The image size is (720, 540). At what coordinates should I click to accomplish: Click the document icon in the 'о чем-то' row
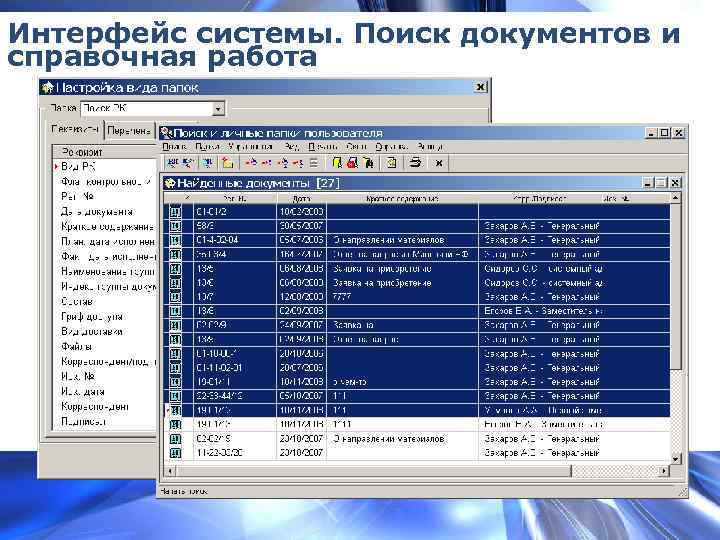pyautogui.click(x=175, y=382)
